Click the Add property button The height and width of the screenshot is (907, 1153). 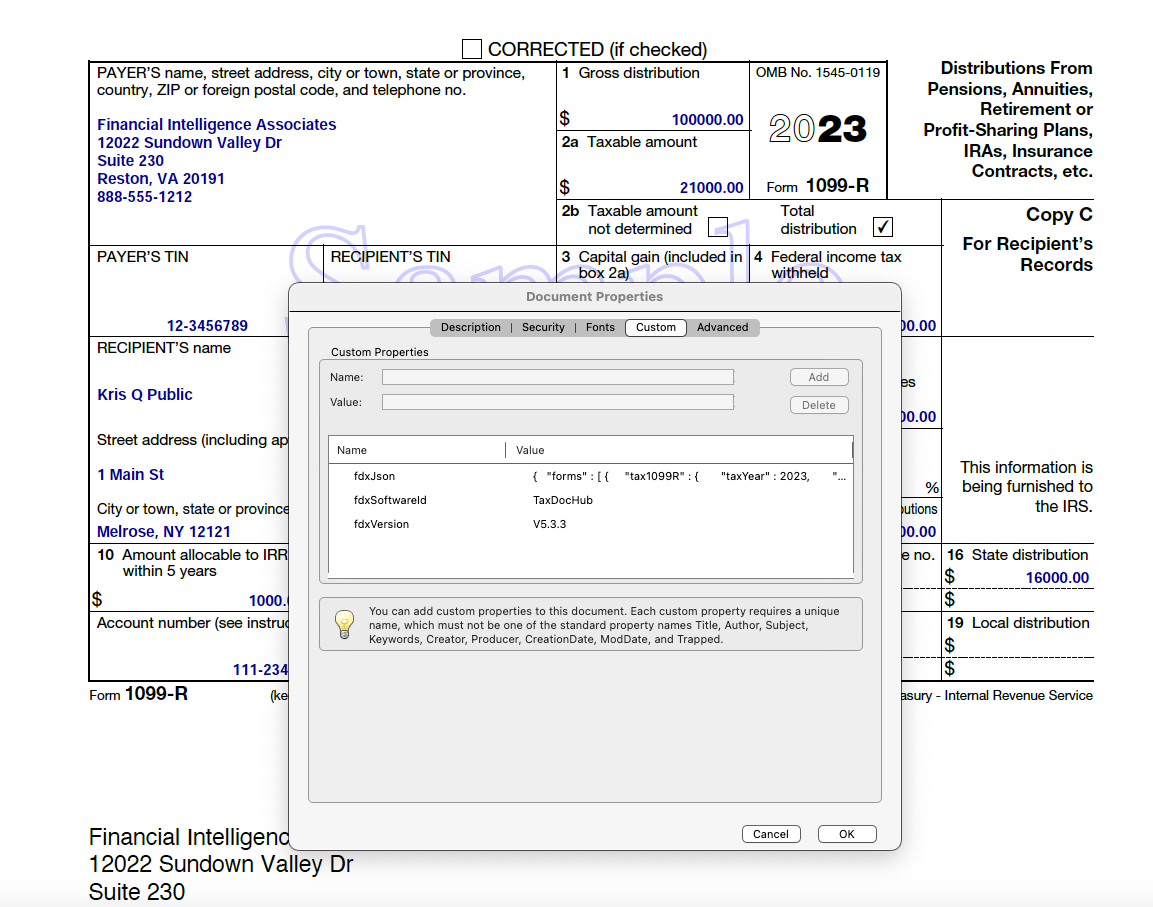[818, 377]
